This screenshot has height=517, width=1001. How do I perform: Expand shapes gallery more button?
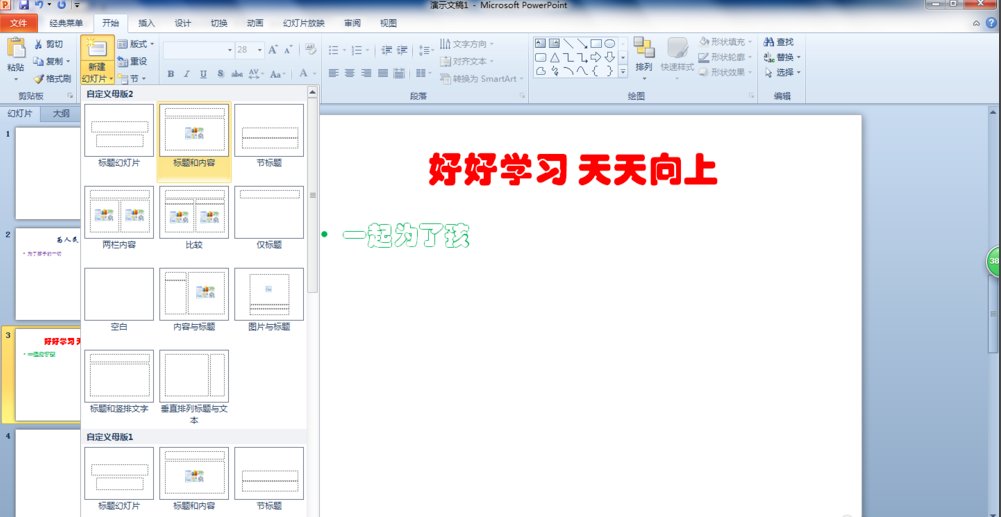(623, 71)
